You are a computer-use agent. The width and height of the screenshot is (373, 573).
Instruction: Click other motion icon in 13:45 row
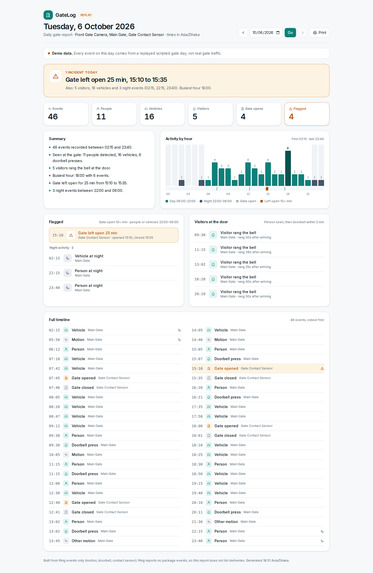point(66,540)
